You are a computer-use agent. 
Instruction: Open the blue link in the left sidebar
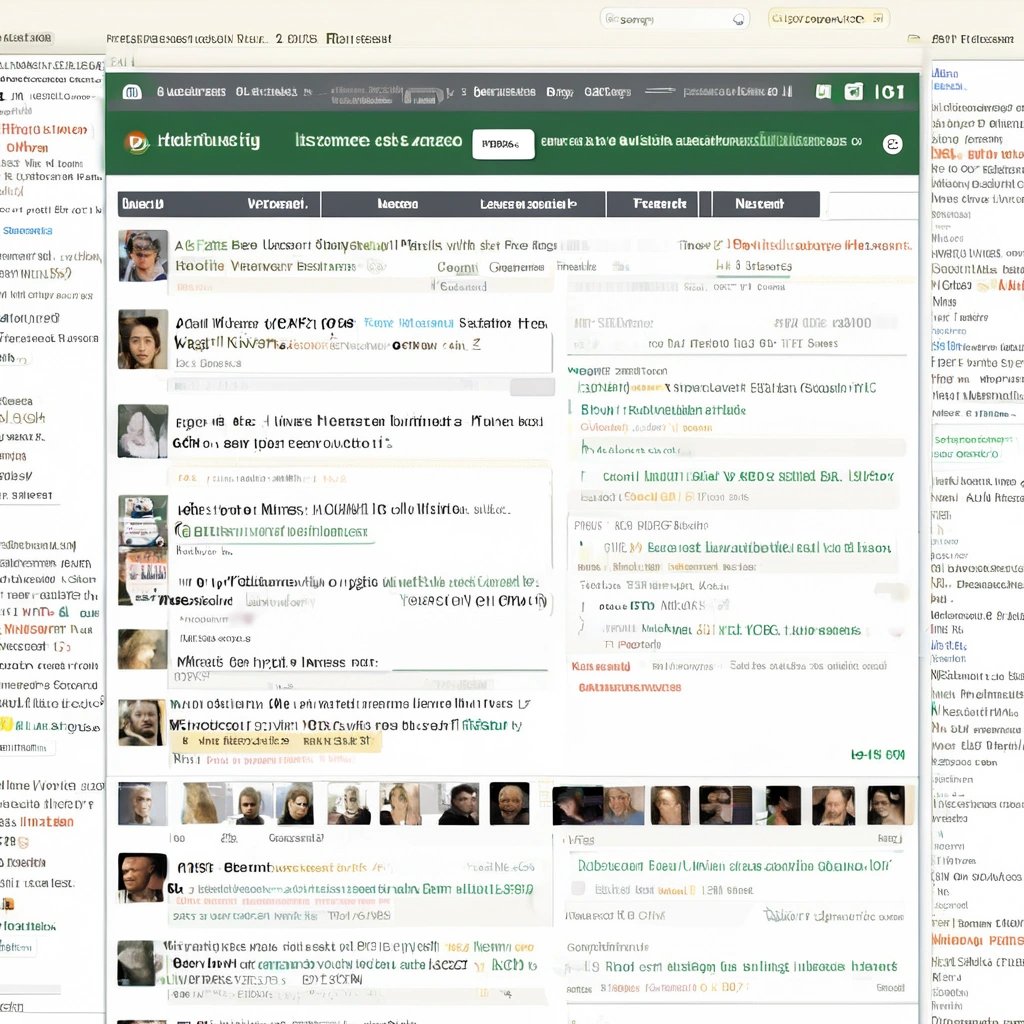tap(27, 231)
